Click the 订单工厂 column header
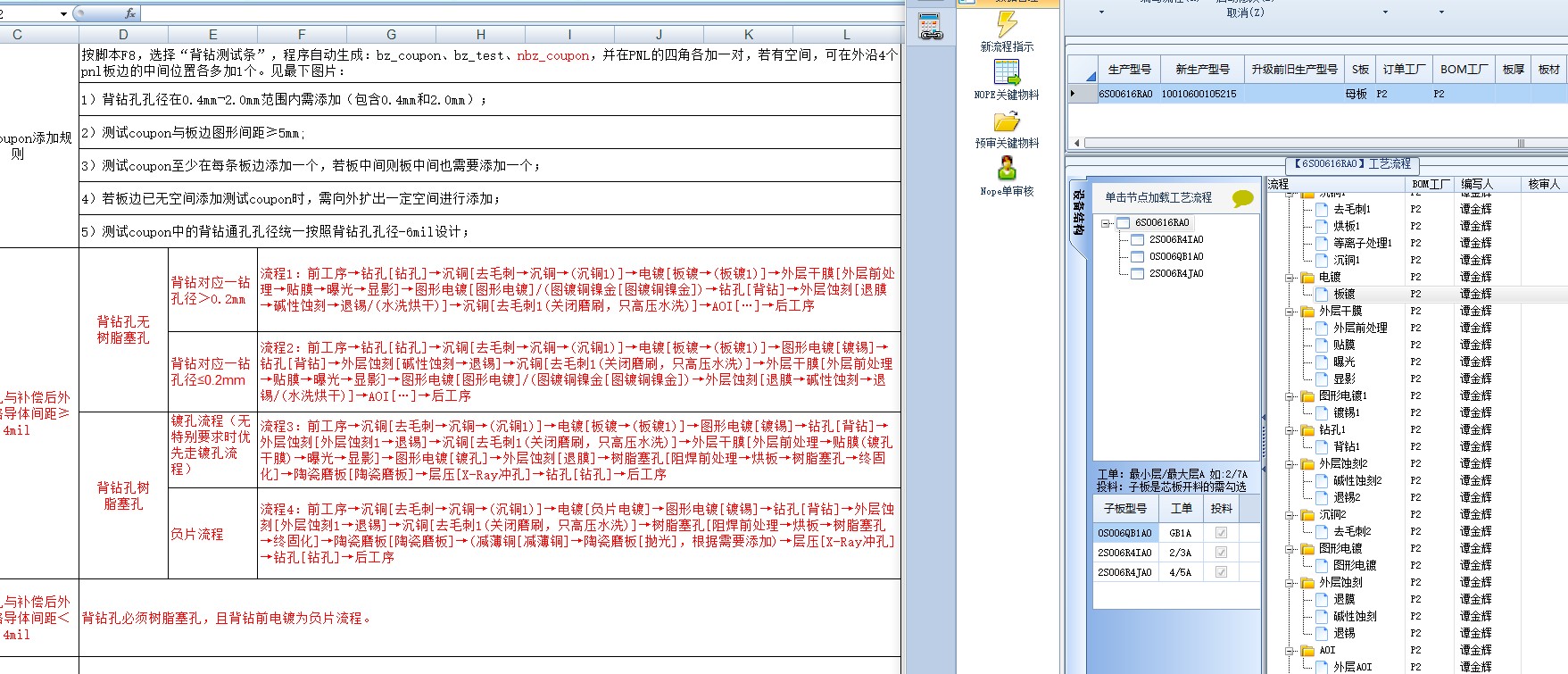Screen dimensions: 1568x674 point(1404,69)
